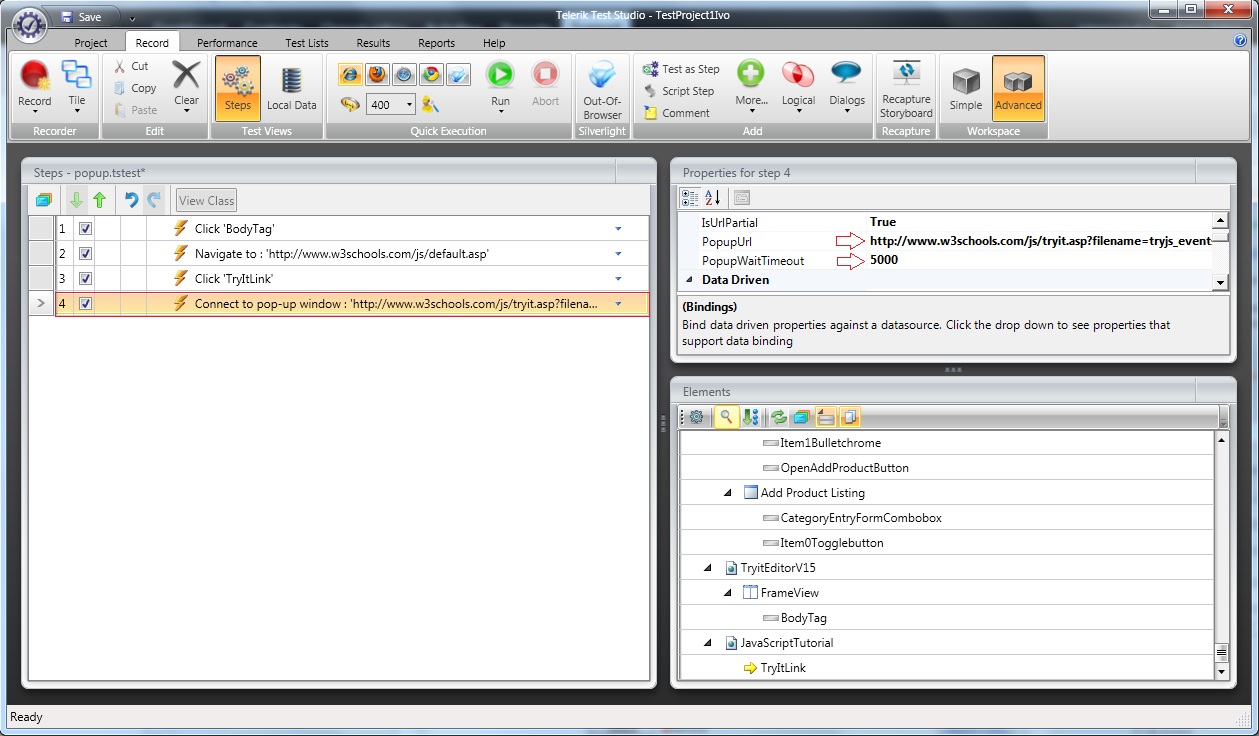Select the TryItLink element in tree
This screenshot has height=736, width=1259.
pos(783,668)
